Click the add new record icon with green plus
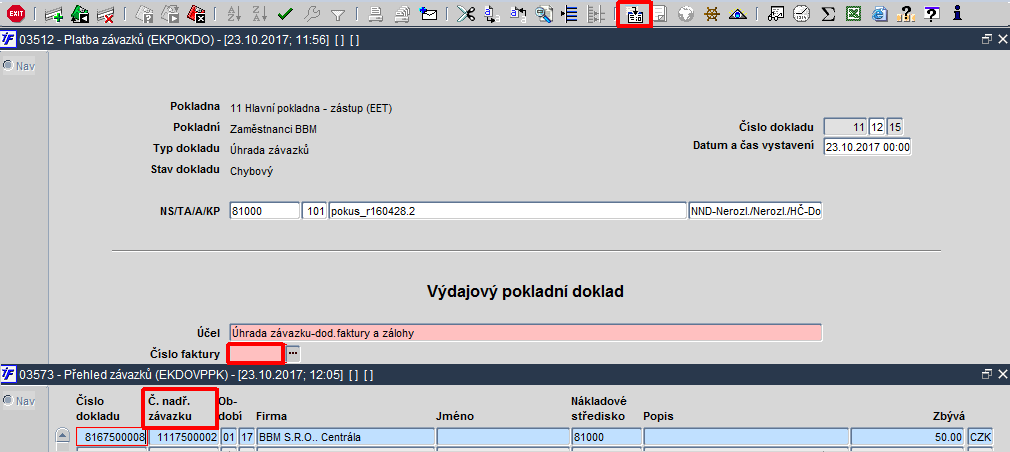 54,14
